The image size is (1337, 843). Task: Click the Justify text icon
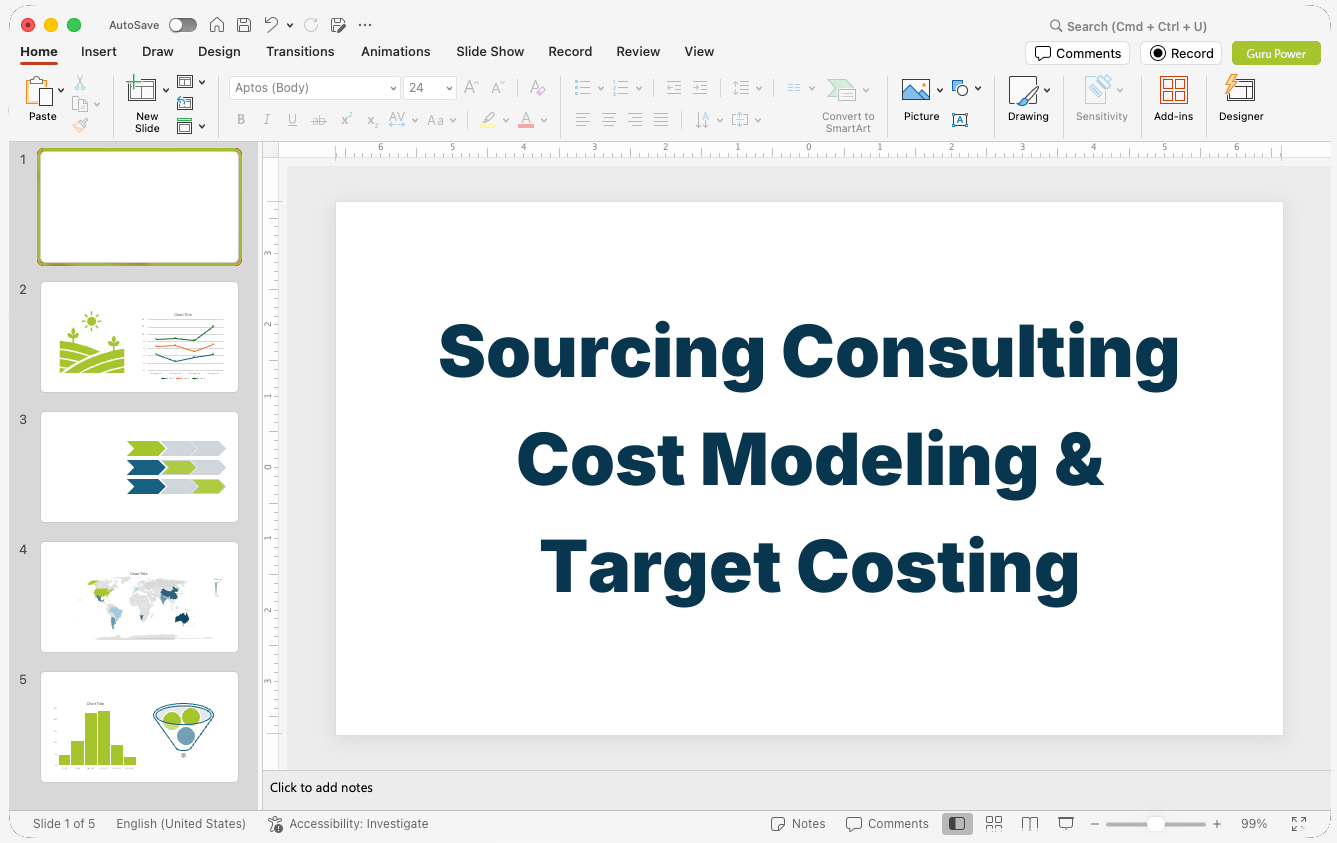[661, 120]
